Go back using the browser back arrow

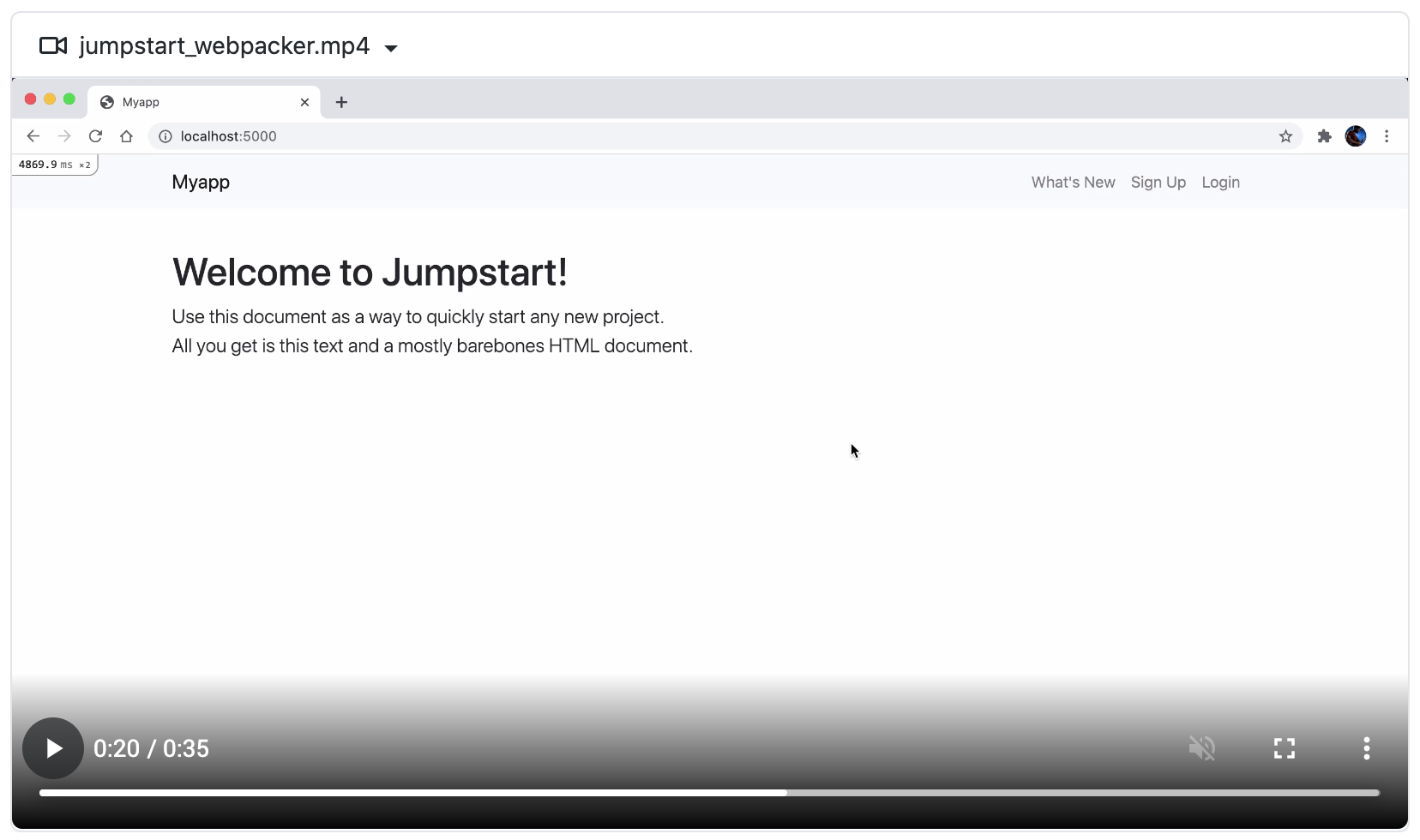coord(33,135)
